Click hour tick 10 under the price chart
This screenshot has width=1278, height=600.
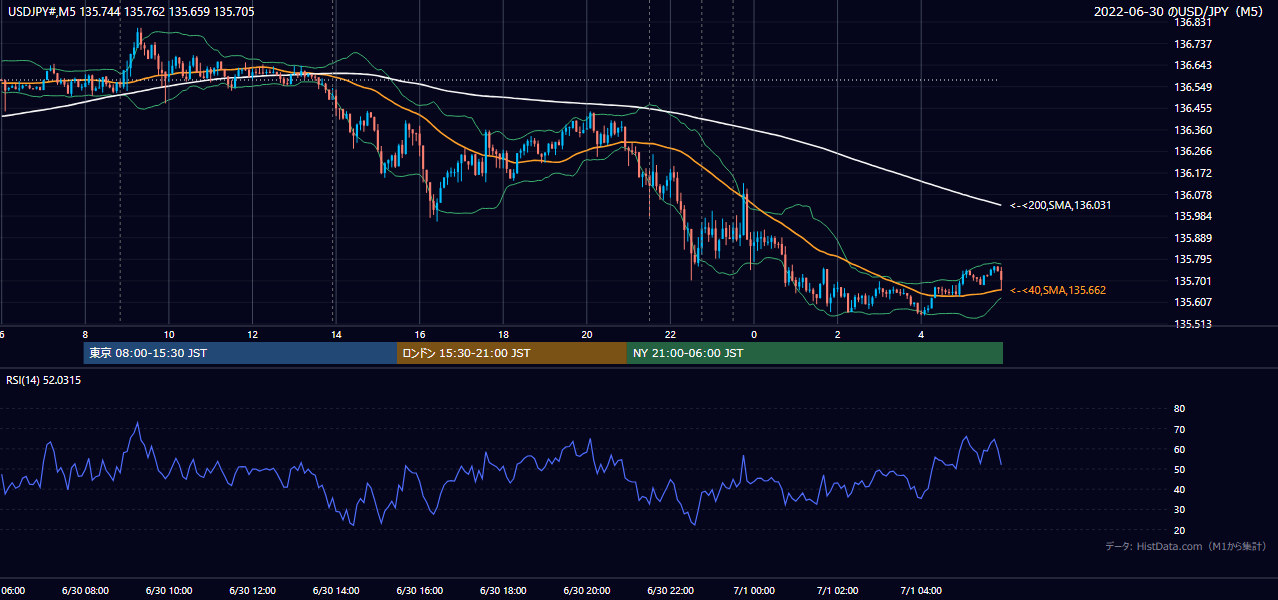pyautogui.click(x=169, y=334)
